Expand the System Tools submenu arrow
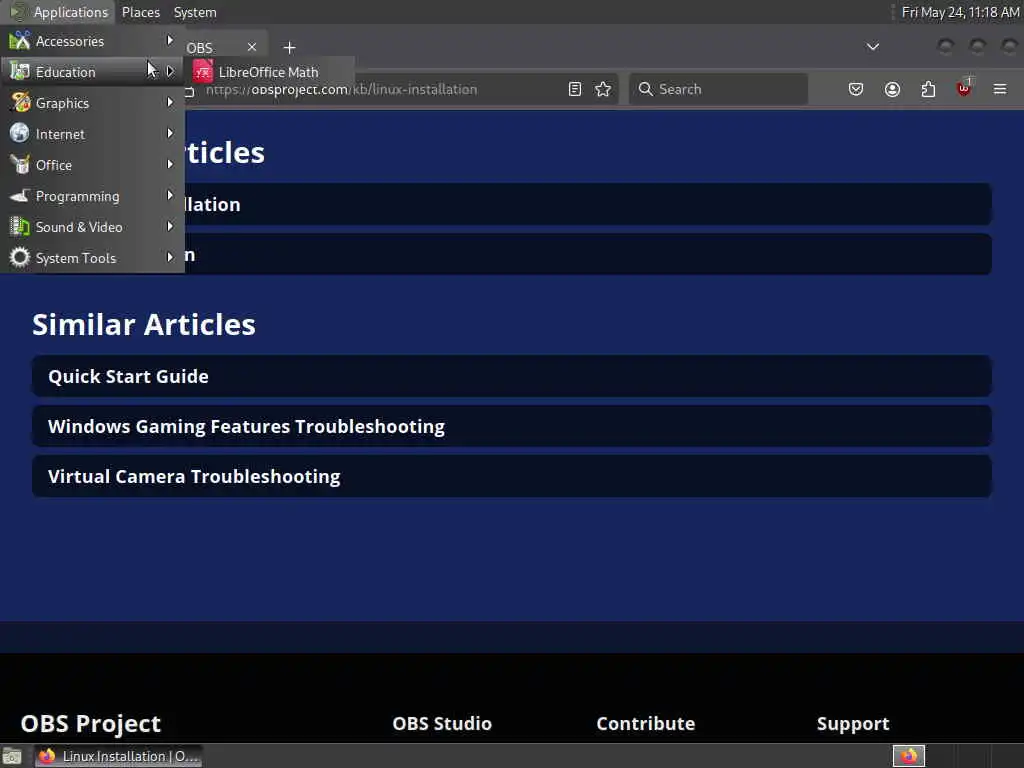 pos(170,257)
